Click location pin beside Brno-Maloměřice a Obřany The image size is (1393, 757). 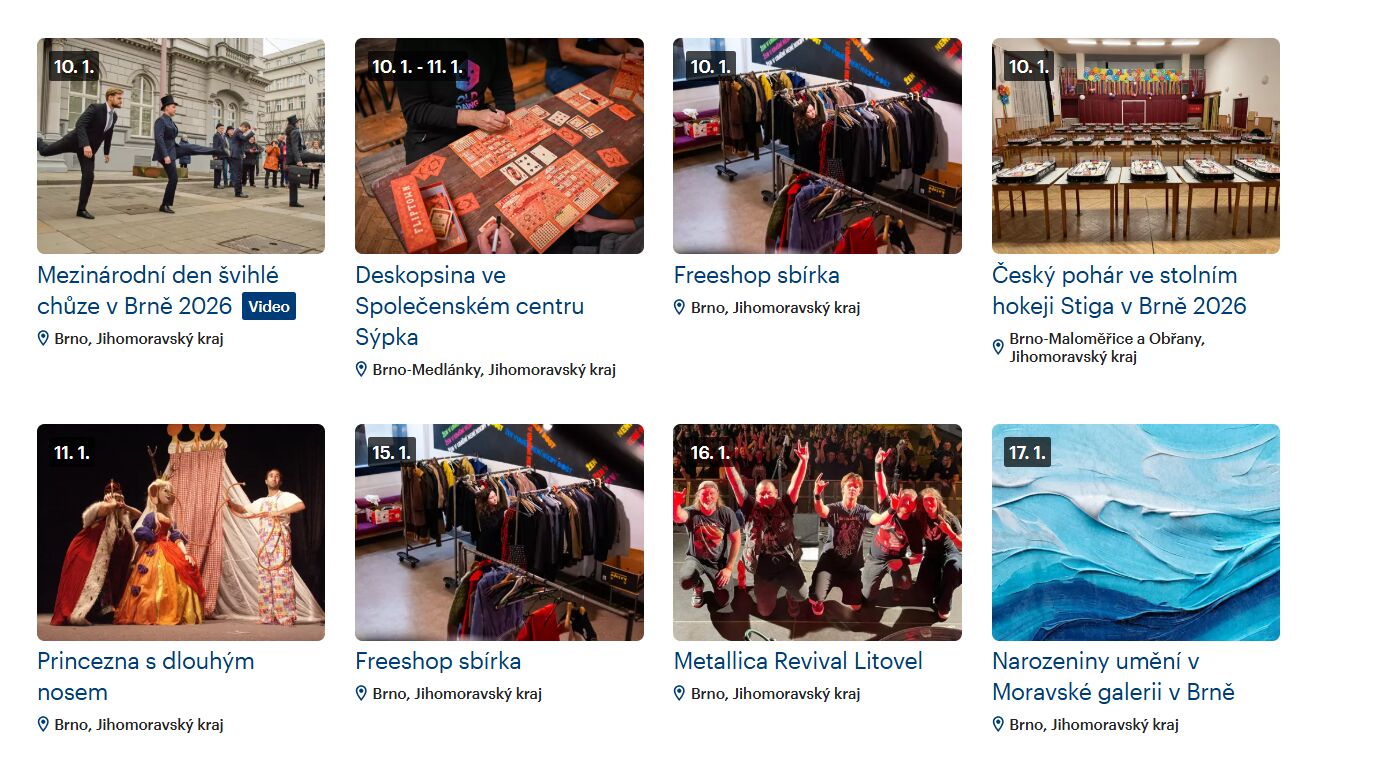point(998,347)
